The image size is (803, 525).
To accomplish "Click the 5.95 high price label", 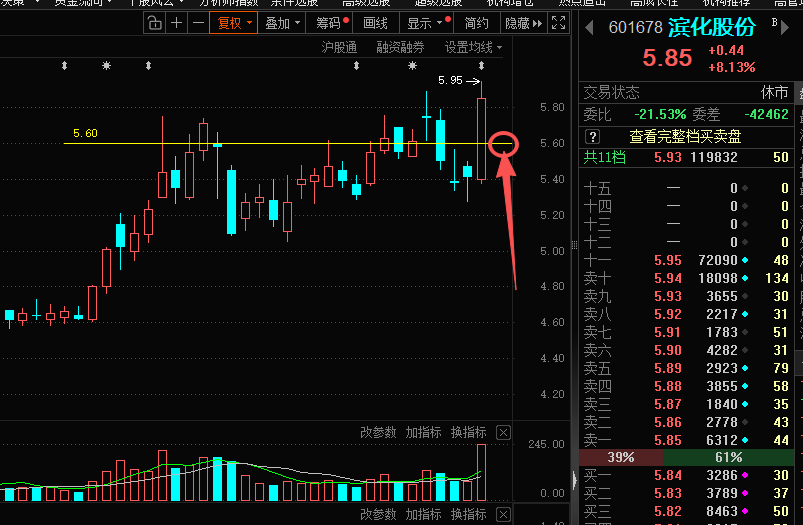I will click(450, 80).
